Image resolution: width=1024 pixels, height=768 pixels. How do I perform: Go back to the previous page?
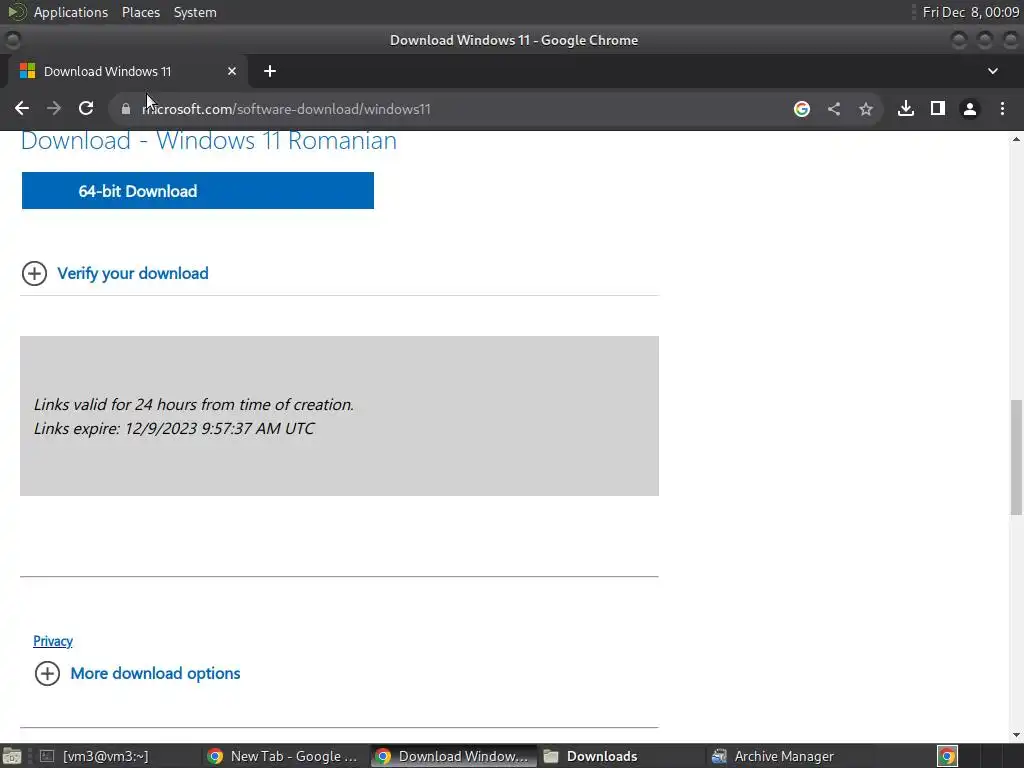[22, 108]
